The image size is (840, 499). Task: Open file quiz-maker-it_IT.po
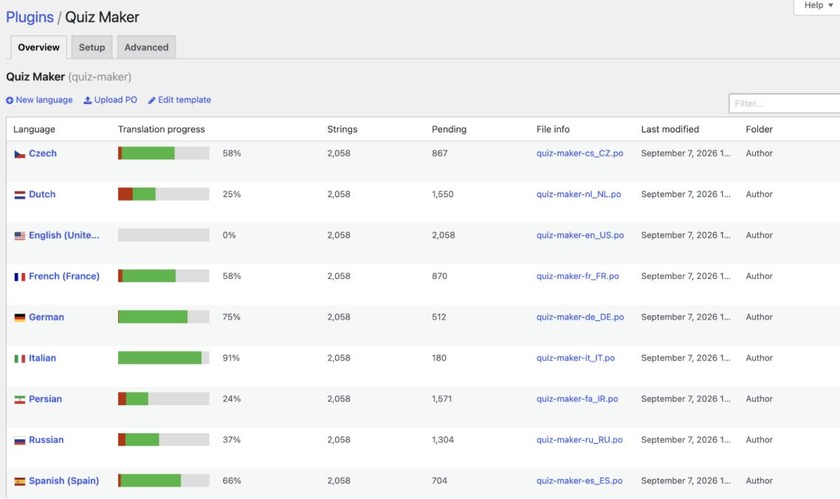[575, 358]
